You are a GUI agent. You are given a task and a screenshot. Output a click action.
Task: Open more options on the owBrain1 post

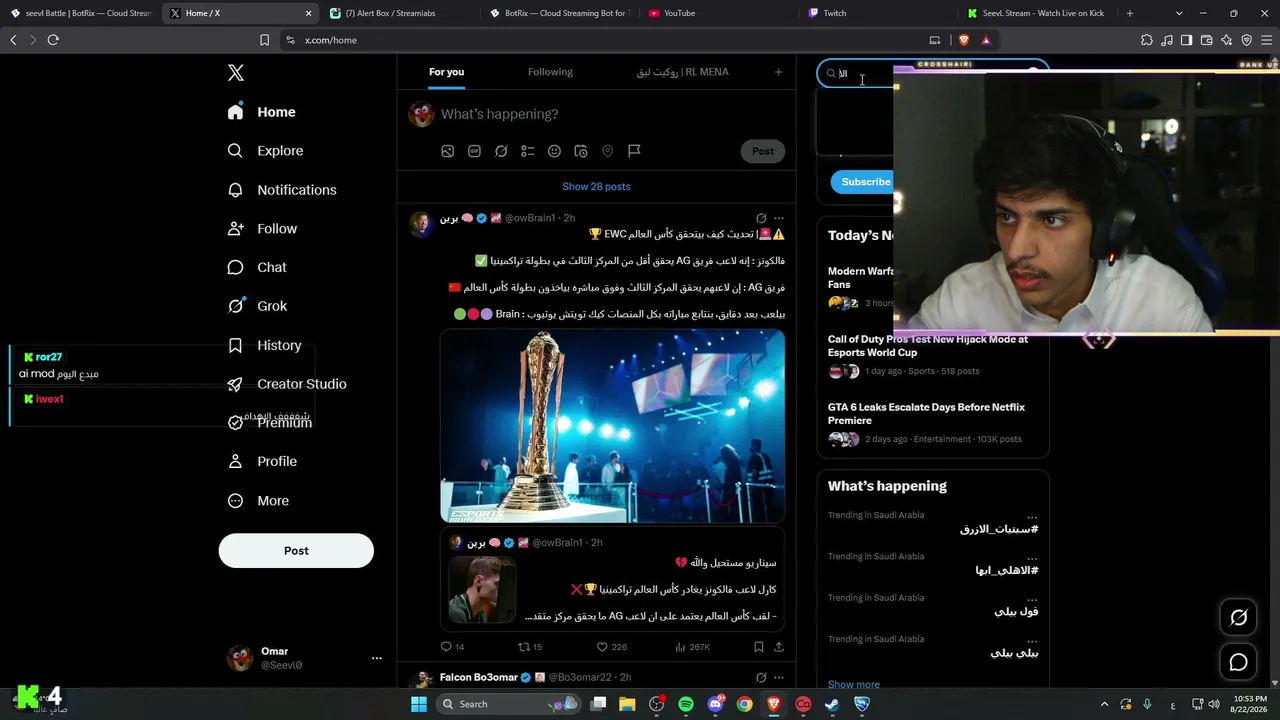(x=779, y=218)
